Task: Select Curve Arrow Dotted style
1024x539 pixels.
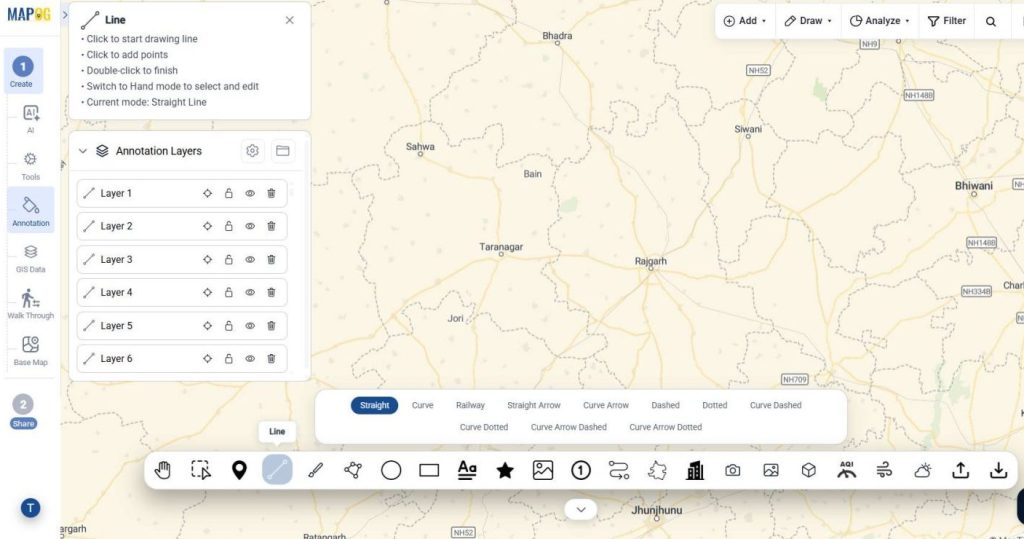Action: [x=665, y=427]
